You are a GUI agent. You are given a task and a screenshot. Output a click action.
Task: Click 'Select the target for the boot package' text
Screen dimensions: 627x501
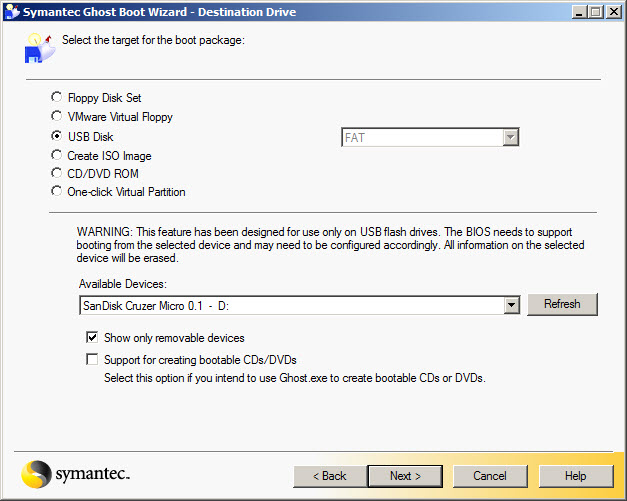[x=153, y=40]
